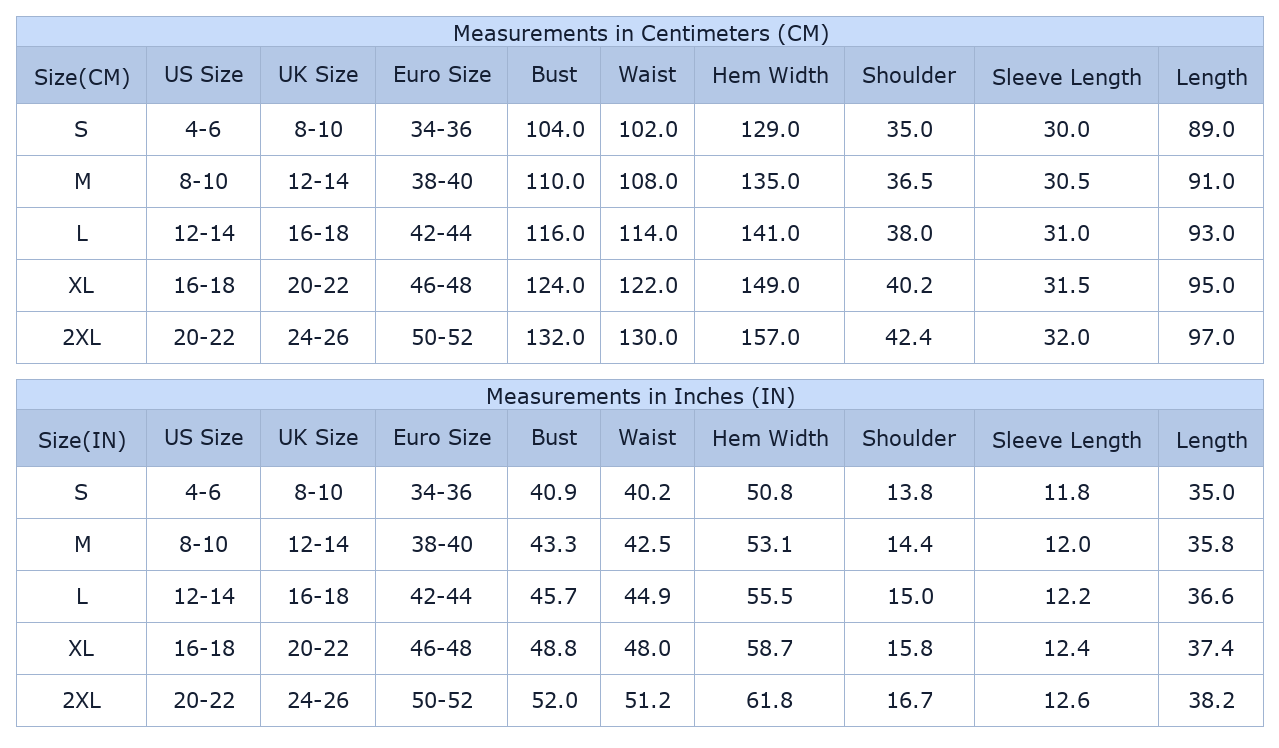Click the 2XL row label in centimeters table
This screenshot has width=1279, height=748.
point(82,338)
